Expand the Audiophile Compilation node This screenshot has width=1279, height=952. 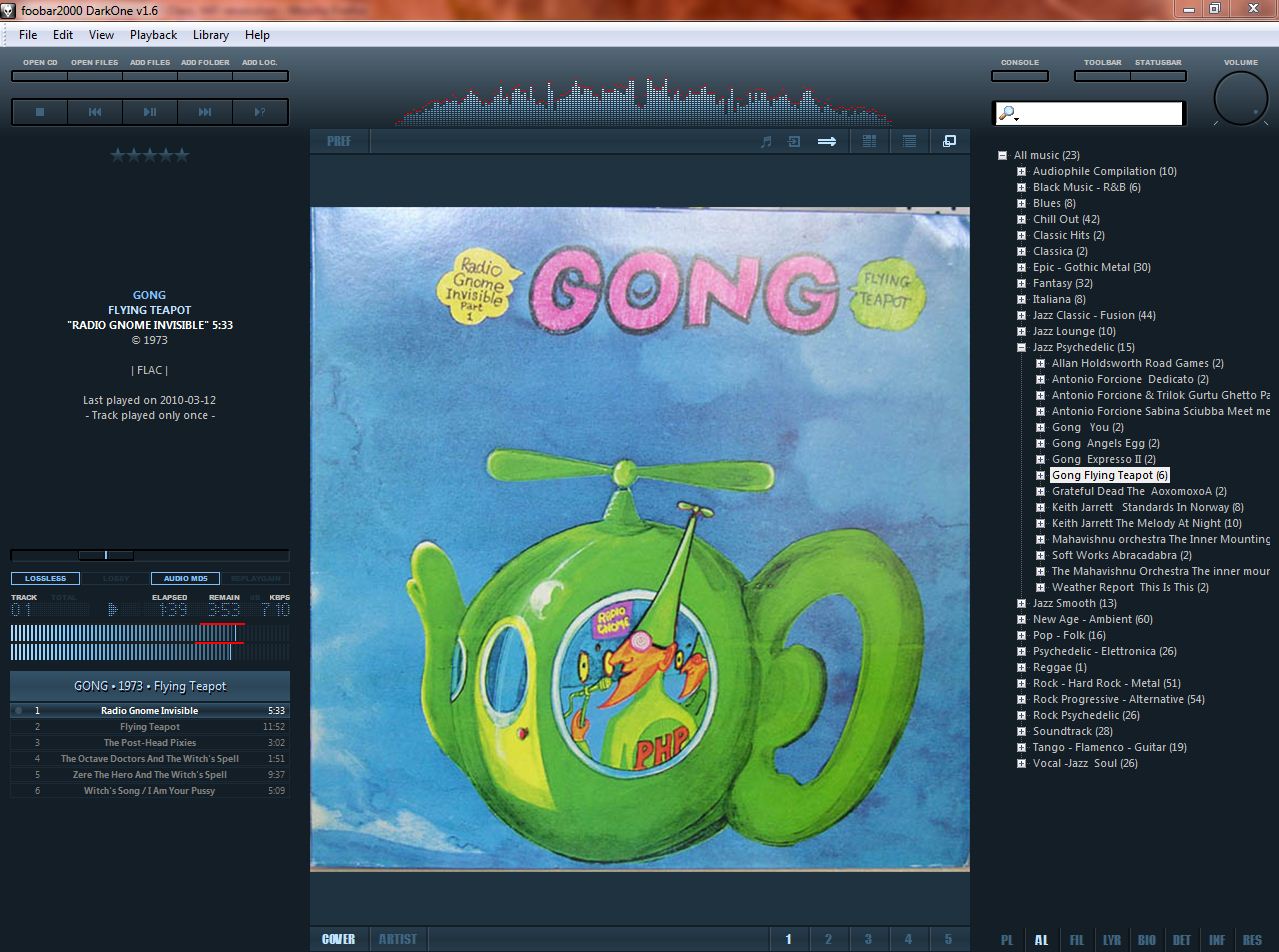click(x=1021, y=171)
